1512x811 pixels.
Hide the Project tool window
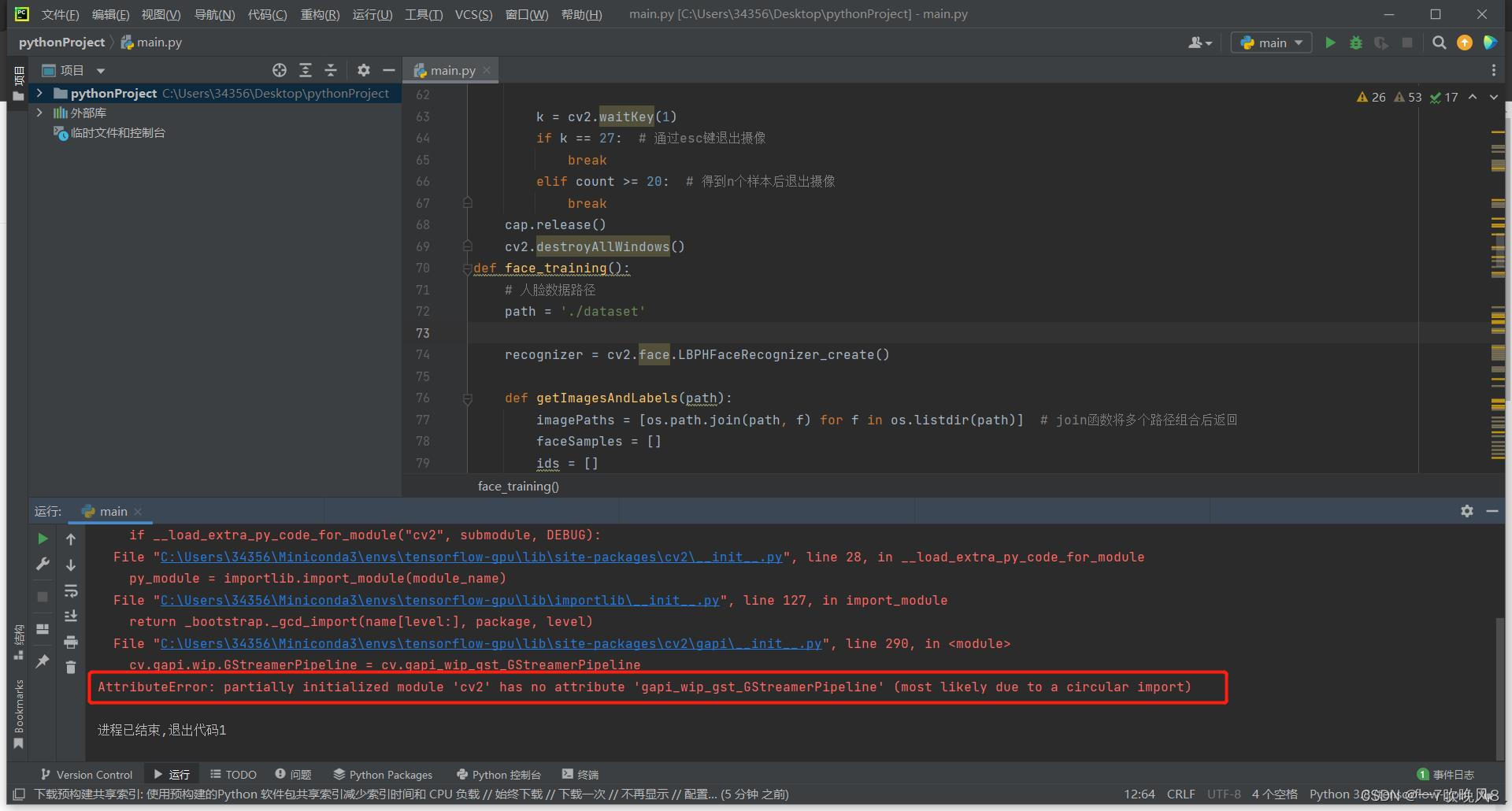coord(388,70)
